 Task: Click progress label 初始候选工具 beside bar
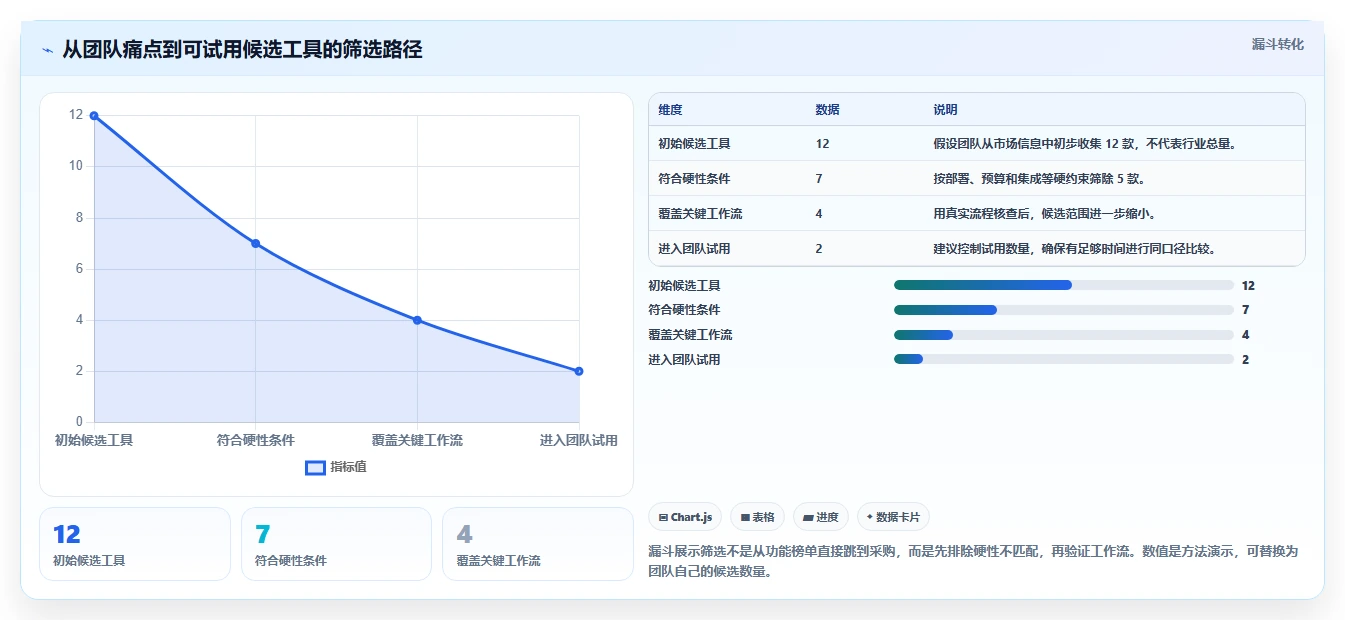(x=684, y=285)
